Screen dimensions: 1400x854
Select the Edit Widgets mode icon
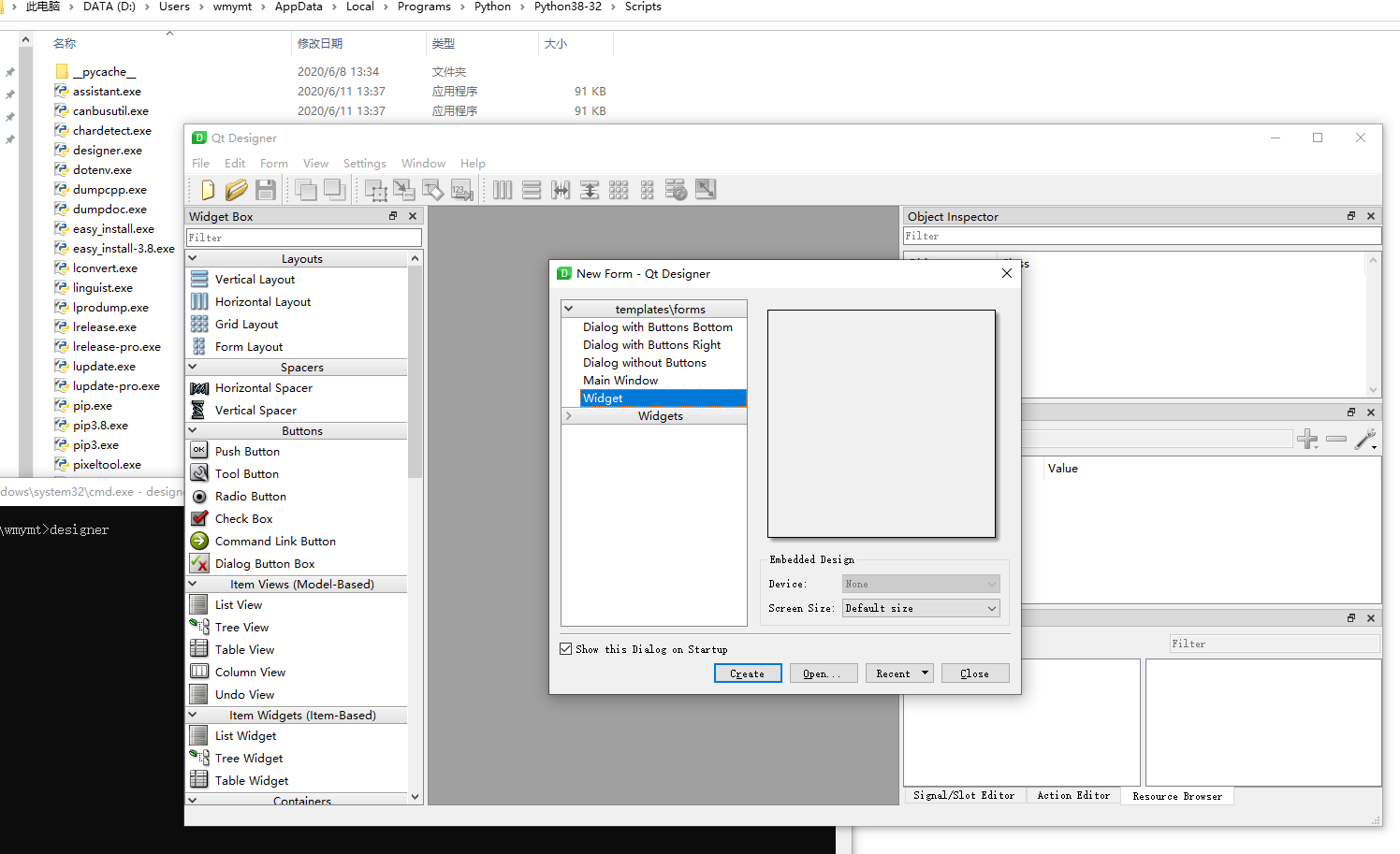pos(376,190)
